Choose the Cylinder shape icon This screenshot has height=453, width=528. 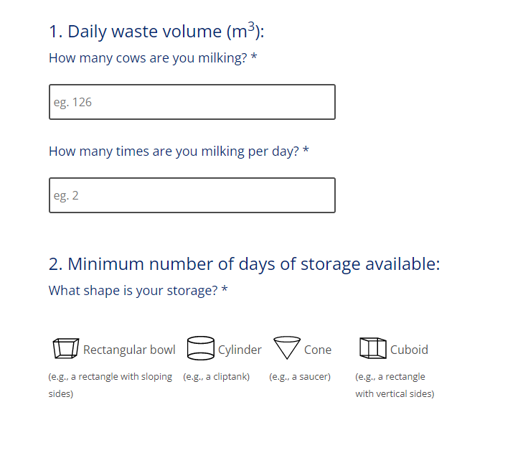click(200, 348)
